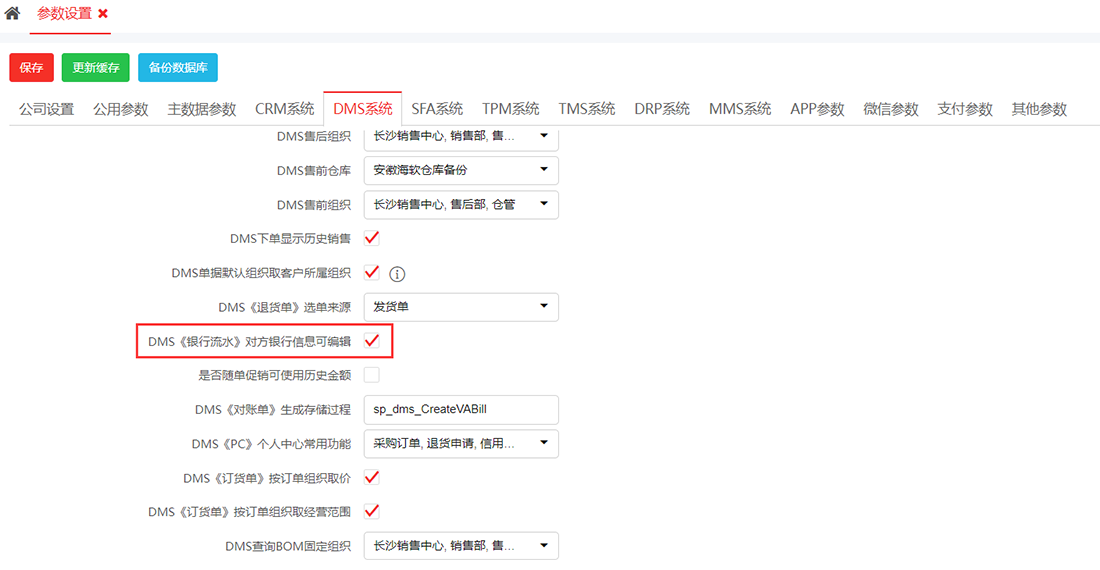The height and width of the screenshot is (570, 1100).
Task: Click the red 保存 button
Action: [31, 67]
